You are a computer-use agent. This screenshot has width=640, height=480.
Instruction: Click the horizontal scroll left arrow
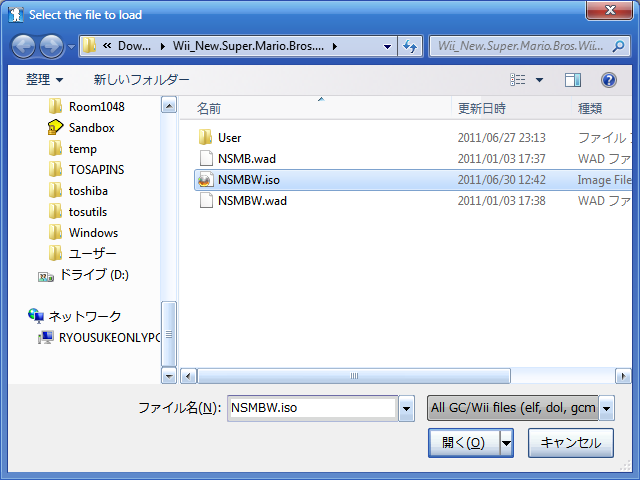[x=188, y=376]
